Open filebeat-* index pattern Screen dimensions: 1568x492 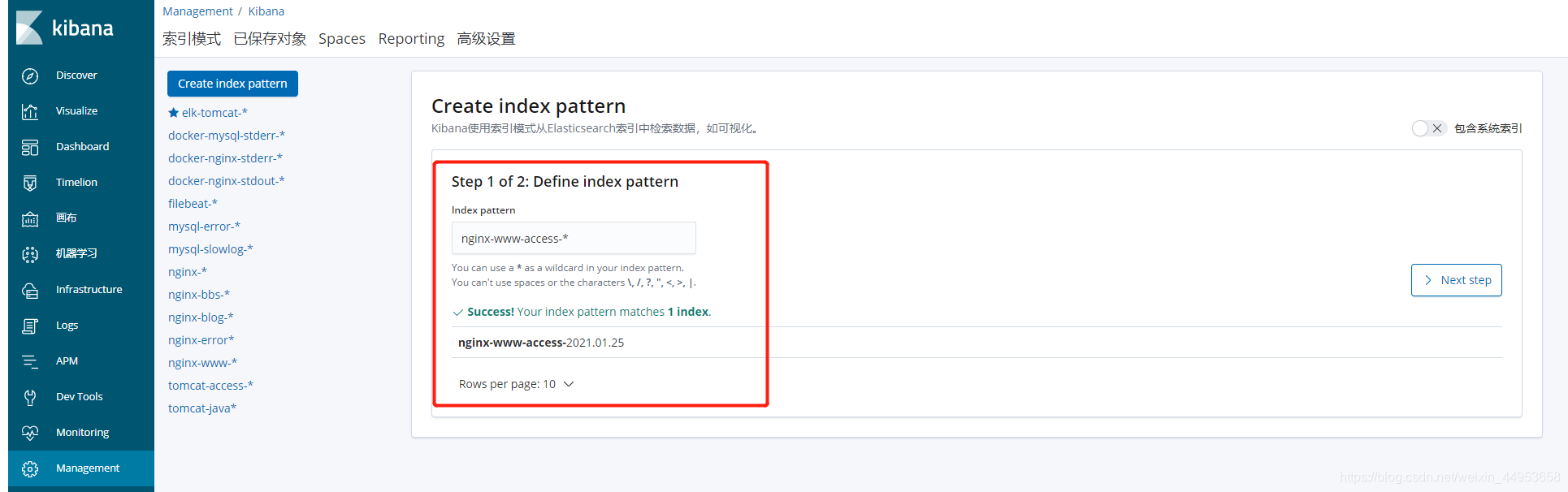(193, 204)
